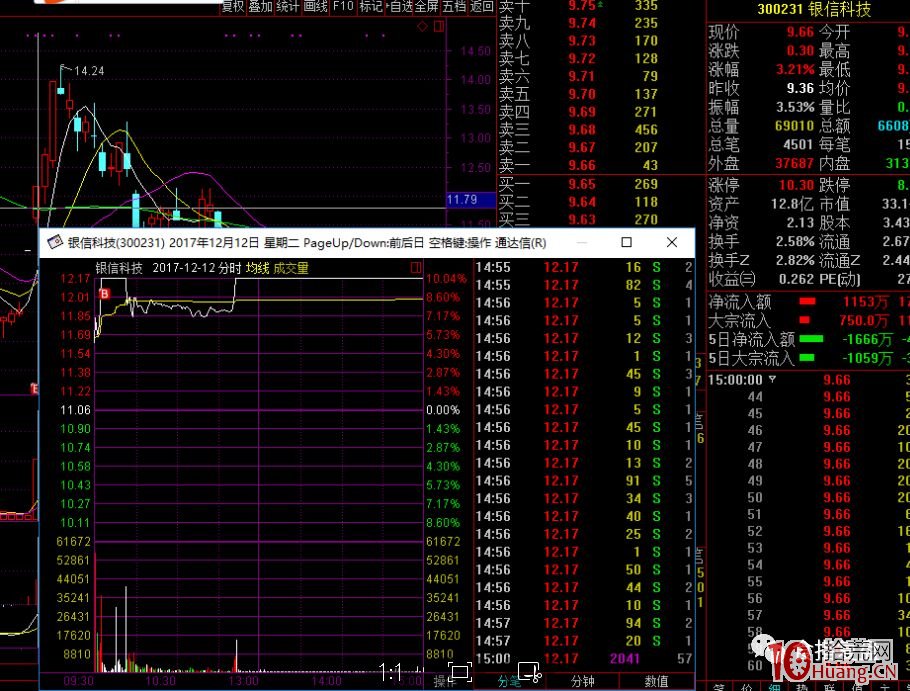Maximize the 银信科技 intraday popup window

click(x=626, y=242)
